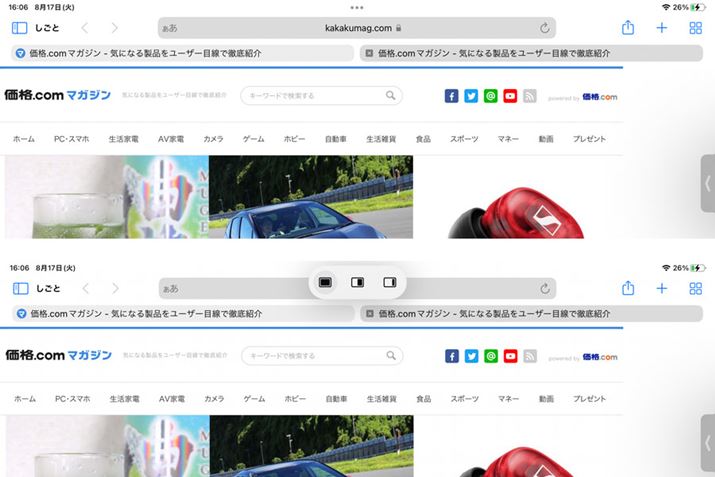This screenshot has height=477, width=715.
Task: Open drink glass article image in lower screenshot
Action: pos(108,446)
